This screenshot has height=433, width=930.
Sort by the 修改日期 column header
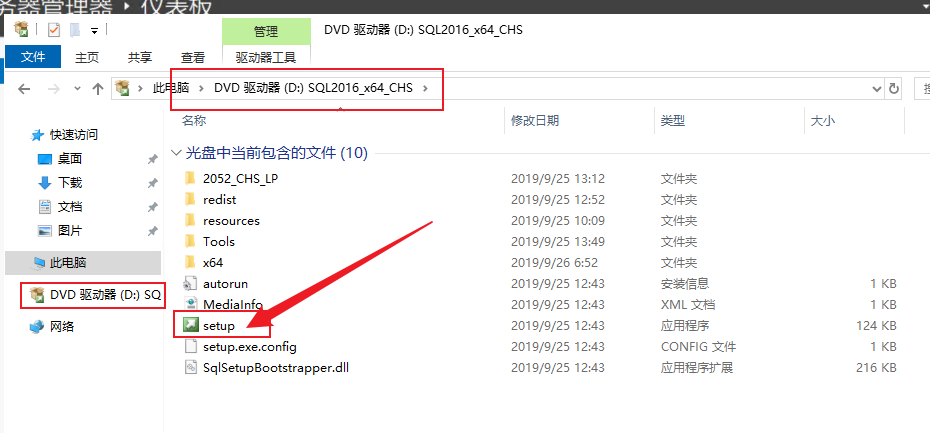tap(535, 121)
